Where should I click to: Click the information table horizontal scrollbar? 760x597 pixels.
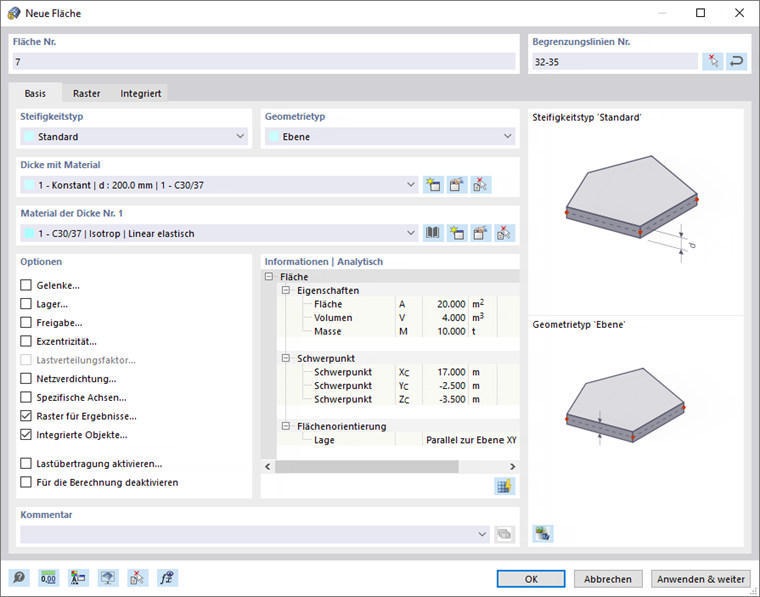(x=366, y=466)
